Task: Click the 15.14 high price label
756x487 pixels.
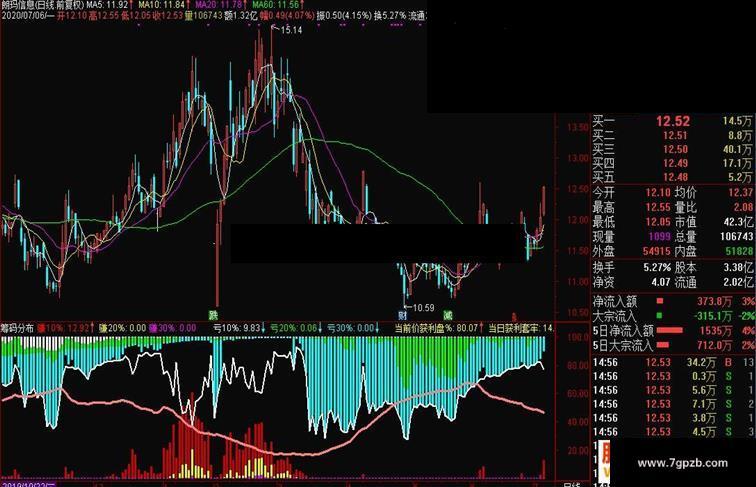Action: point(291,30)
